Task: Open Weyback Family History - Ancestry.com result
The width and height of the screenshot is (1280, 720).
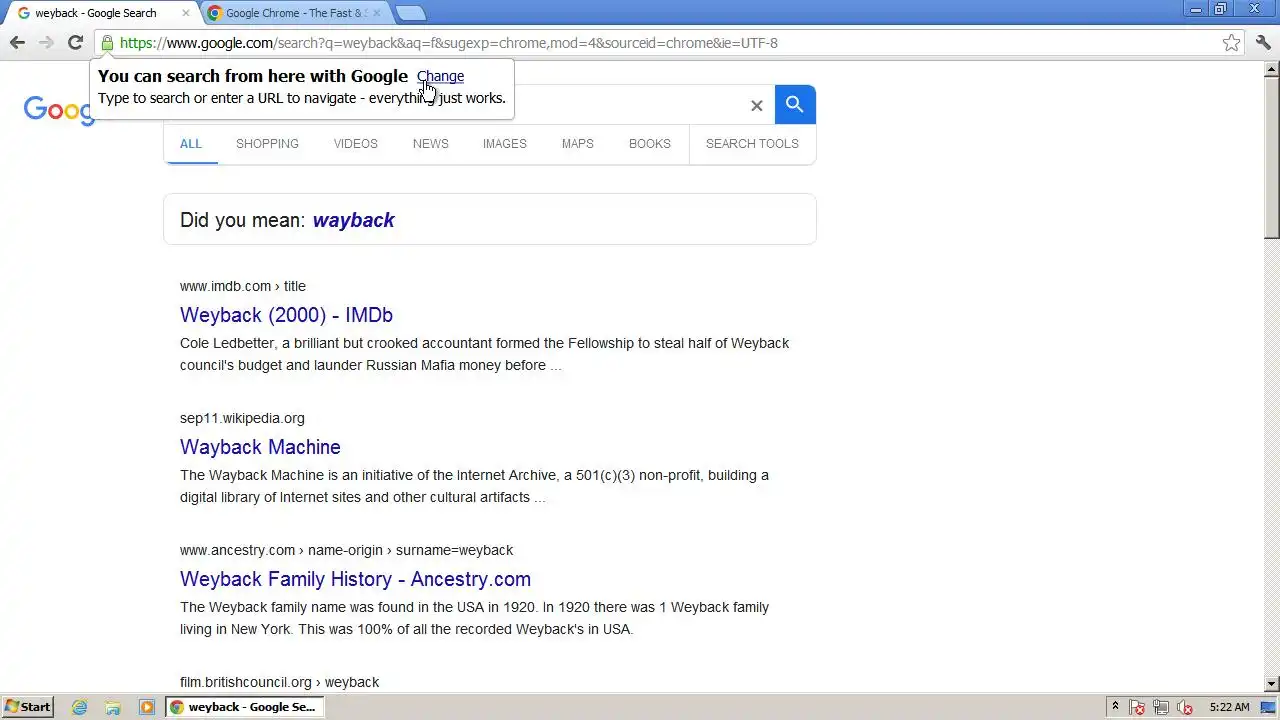Action: (x=355, y=579)
